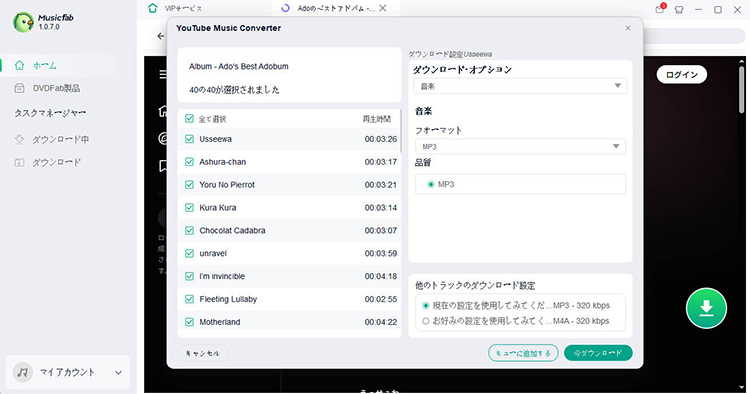Click the music note account avatar

click(22, 372)
